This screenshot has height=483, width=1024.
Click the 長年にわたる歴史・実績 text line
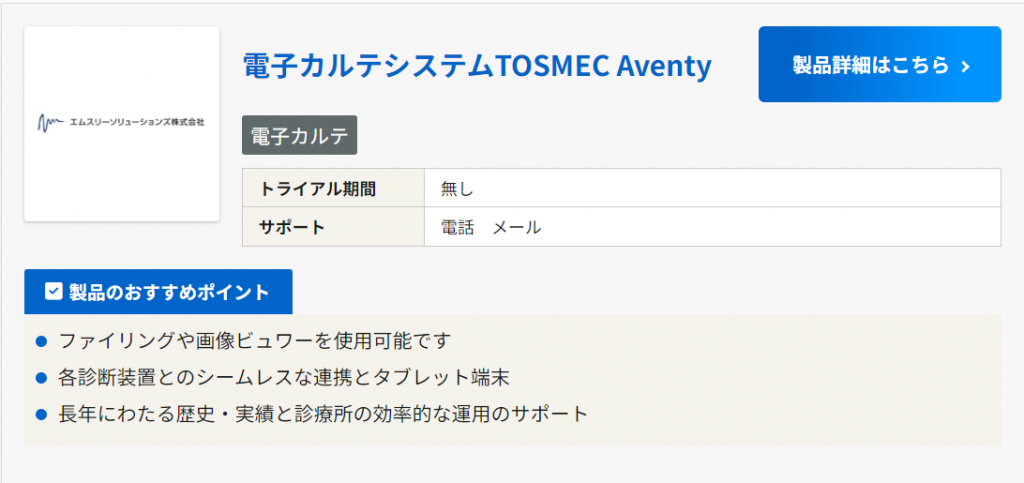pyautogui.click(x=323, y=413)
